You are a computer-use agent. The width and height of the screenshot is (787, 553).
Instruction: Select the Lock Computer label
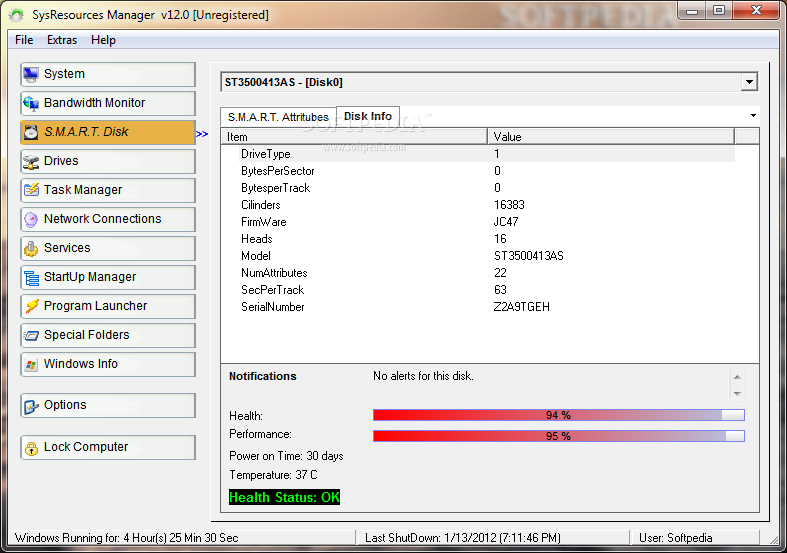point(86,447)
